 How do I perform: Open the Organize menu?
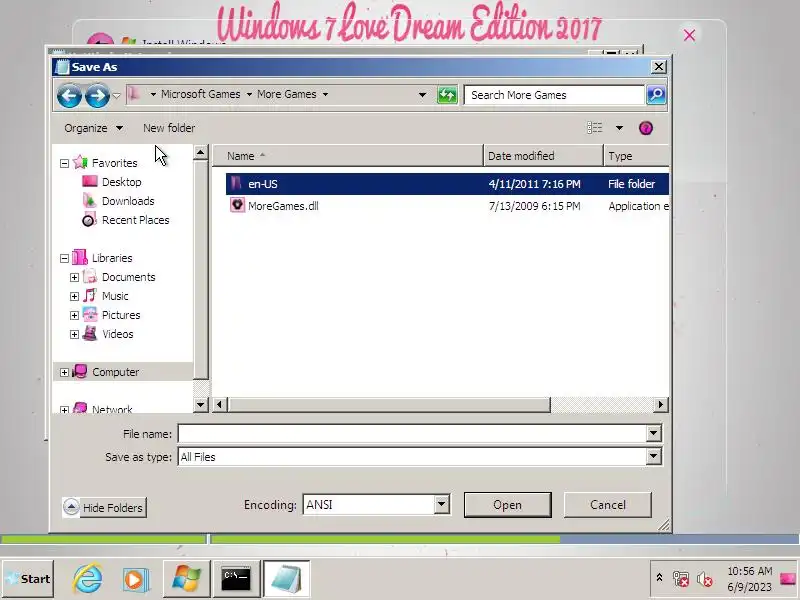pos(93,128)
